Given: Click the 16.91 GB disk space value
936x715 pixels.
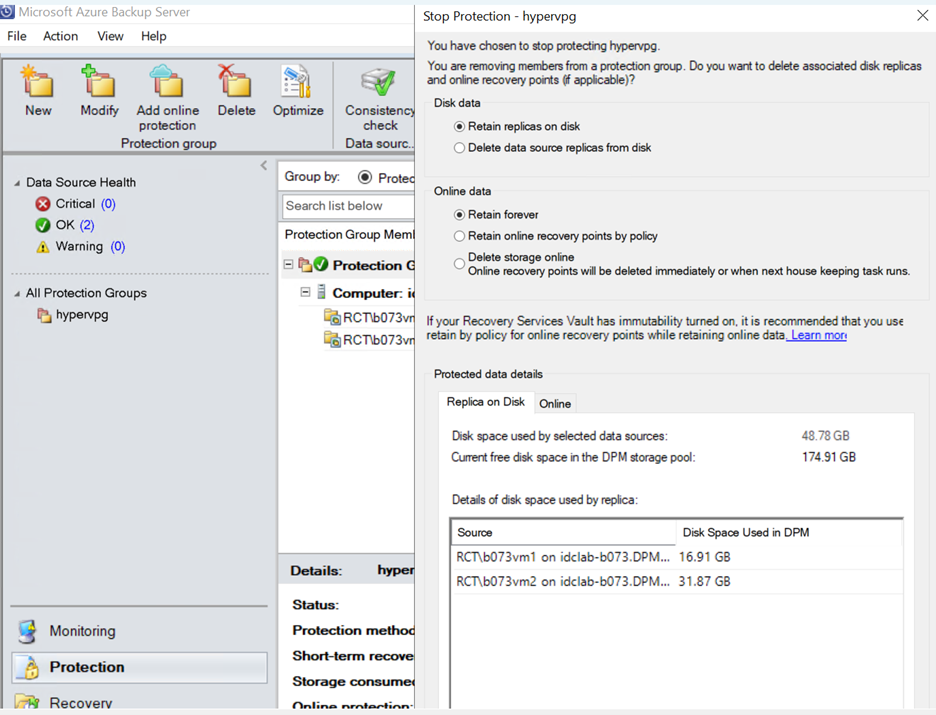Looking at the screenshot, I should pos(704,557).
